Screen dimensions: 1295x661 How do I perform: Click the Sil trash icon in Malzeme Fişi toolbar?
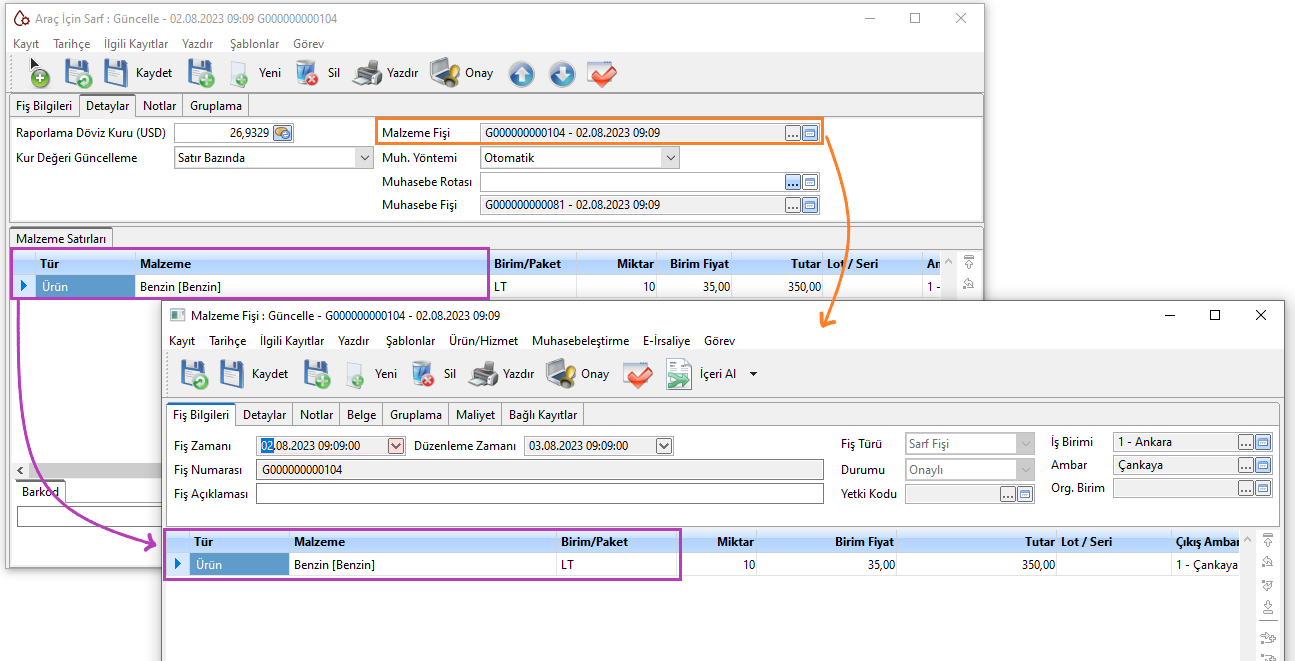click(421, 375)
